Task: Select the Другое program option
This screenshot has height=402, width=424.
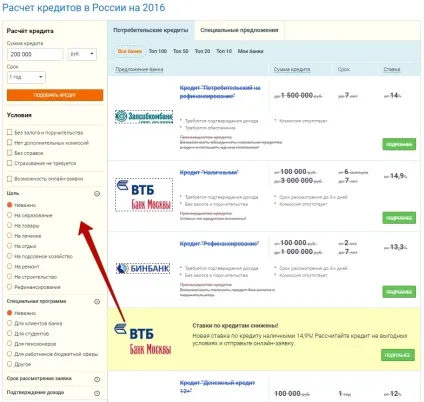Action: click(10, 364)
